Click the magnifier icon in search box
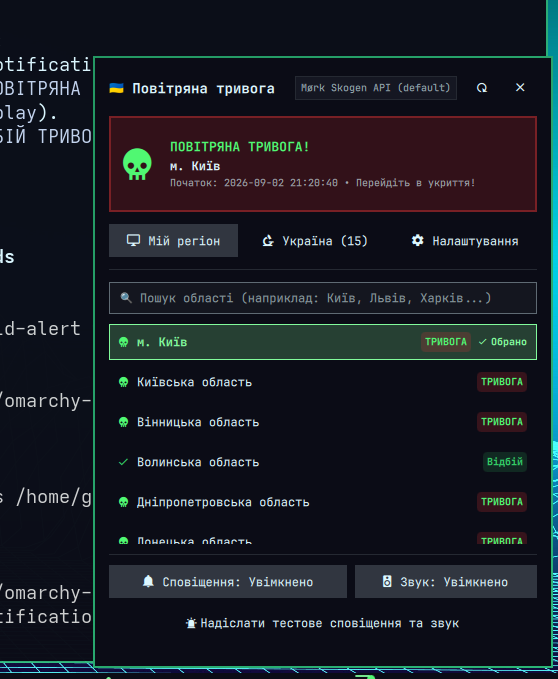 [126, 297]
